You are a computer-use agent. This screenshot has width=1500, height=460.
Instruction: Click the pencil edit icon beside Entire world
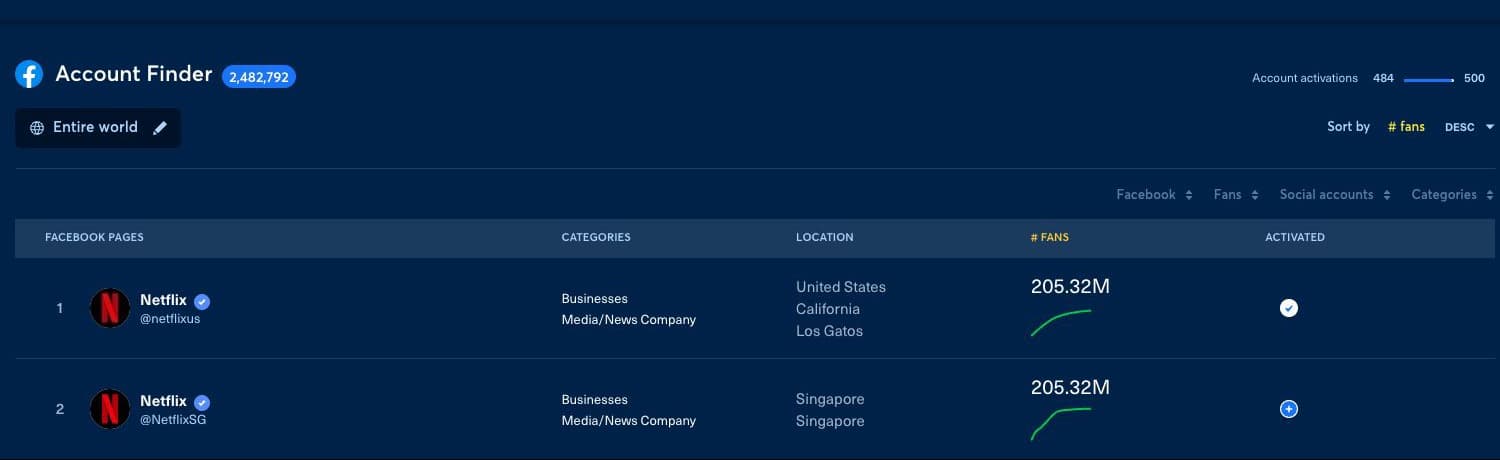(160, 128)
